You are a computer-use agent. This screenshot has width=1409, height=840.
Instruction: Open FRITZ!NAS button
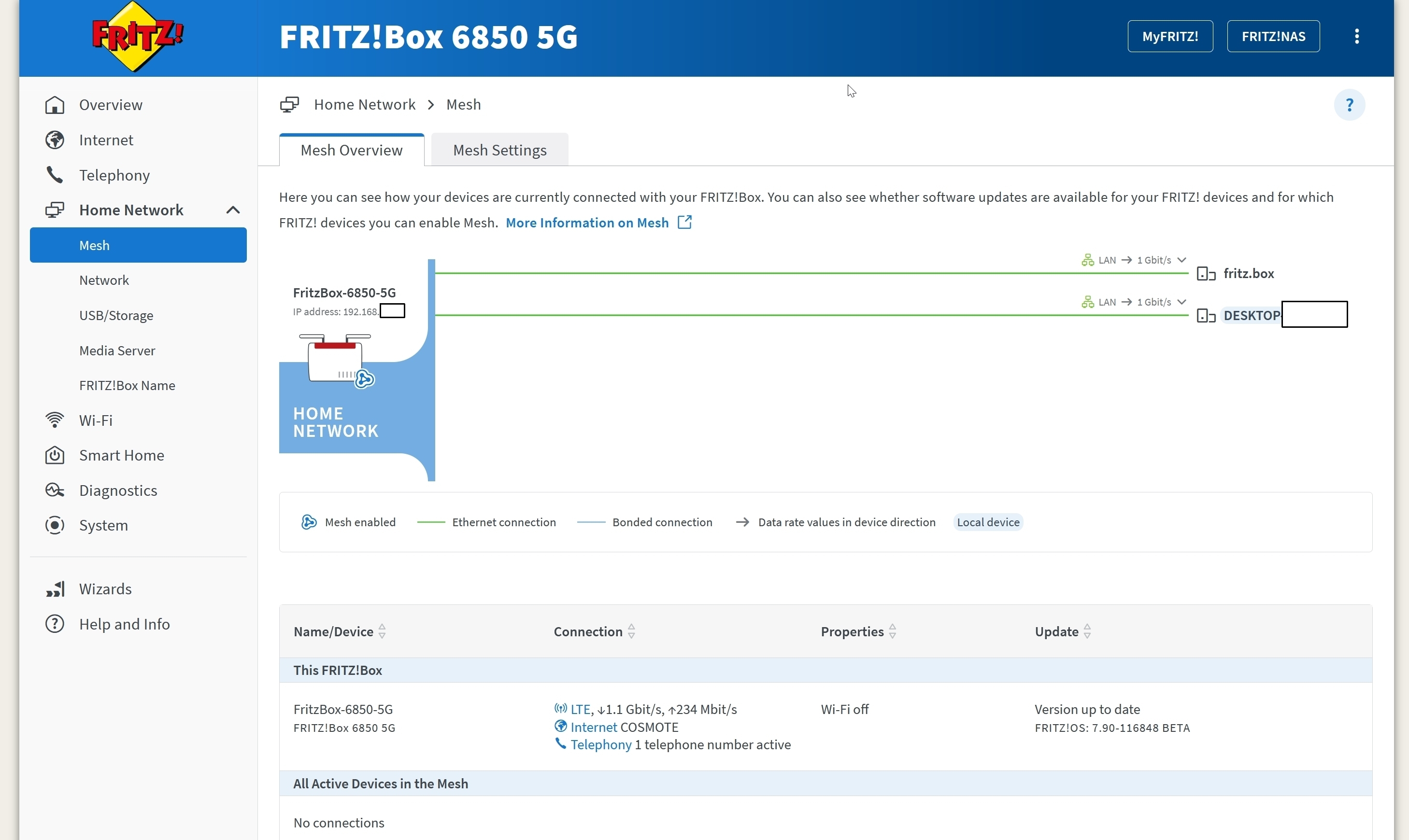tap(1273, 36)
